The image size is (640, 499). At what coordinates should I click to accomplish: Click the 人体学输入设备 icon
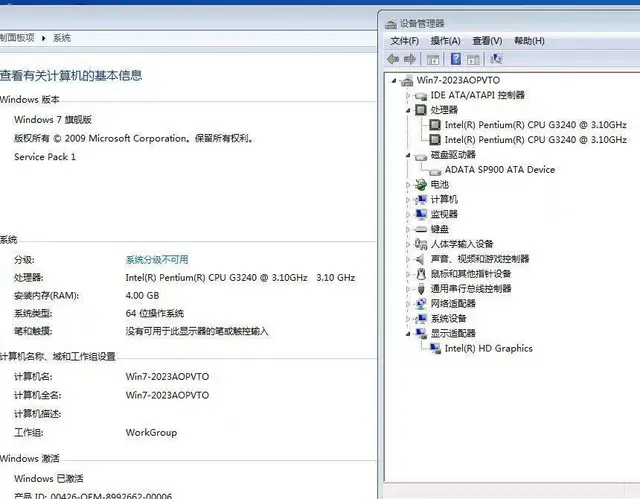pyautogui.click(x=421, y=244)
